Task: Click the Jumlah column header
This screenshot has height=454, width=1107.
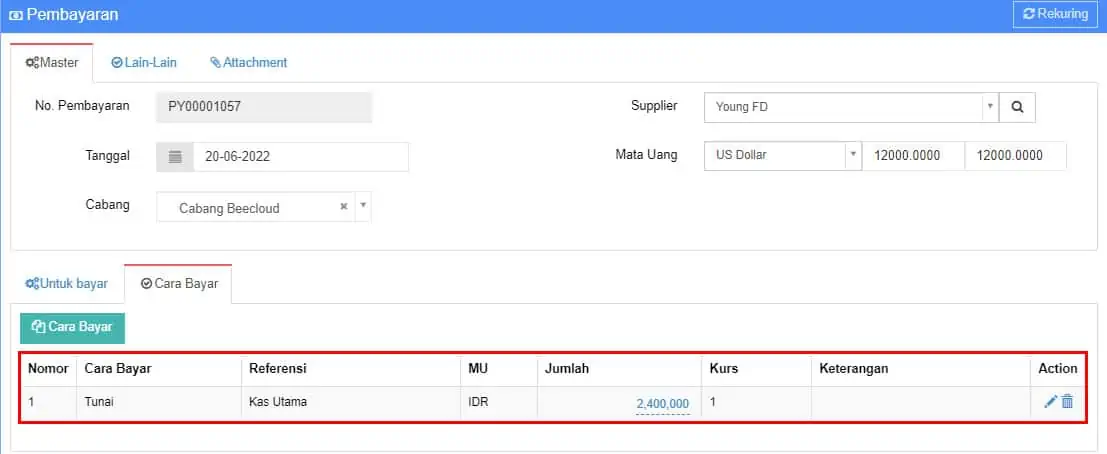Action: 619,369
